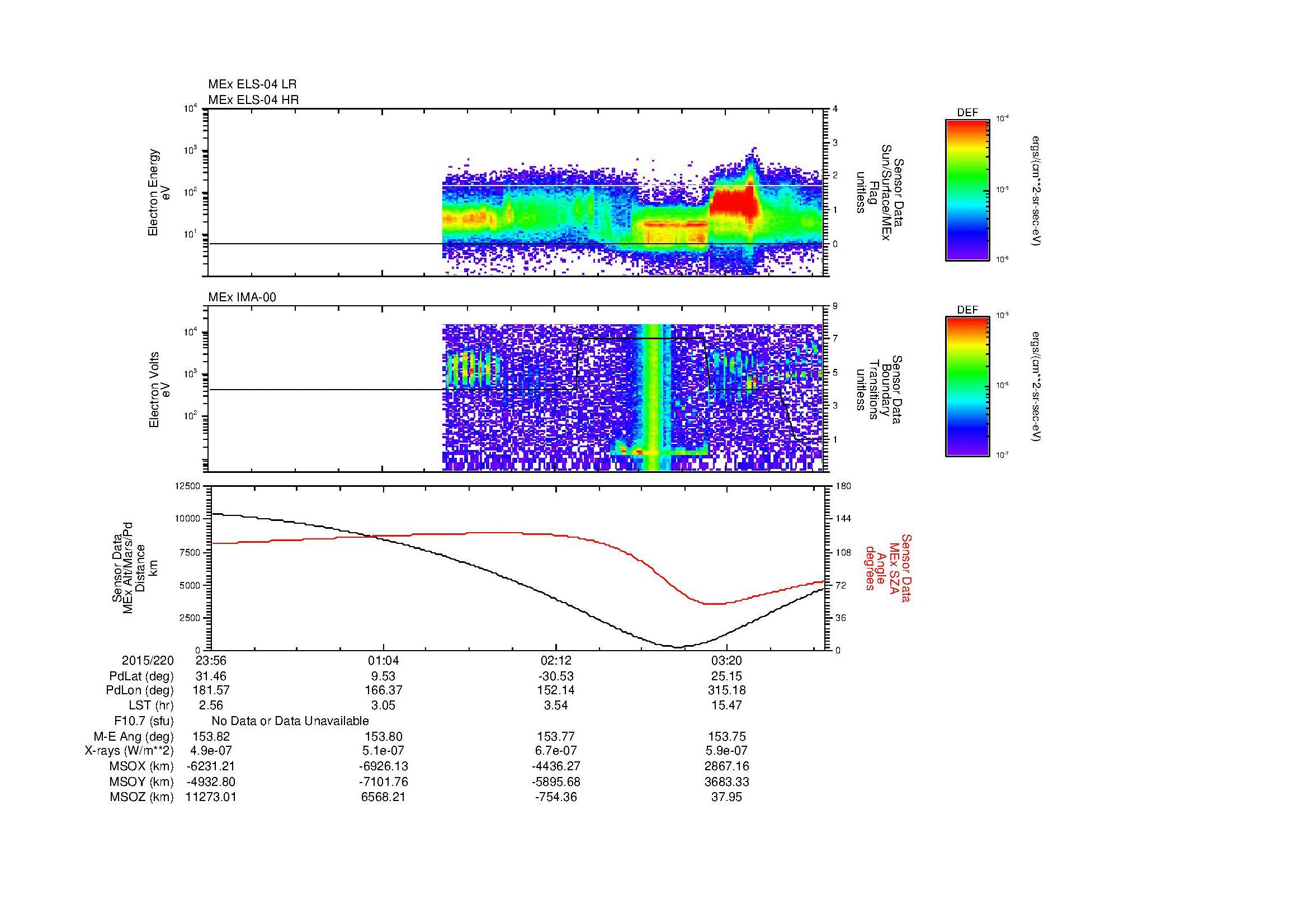Select the top DEF color bar
Viewport: 1308px width, 924px height.
click(x=967, y=189)
